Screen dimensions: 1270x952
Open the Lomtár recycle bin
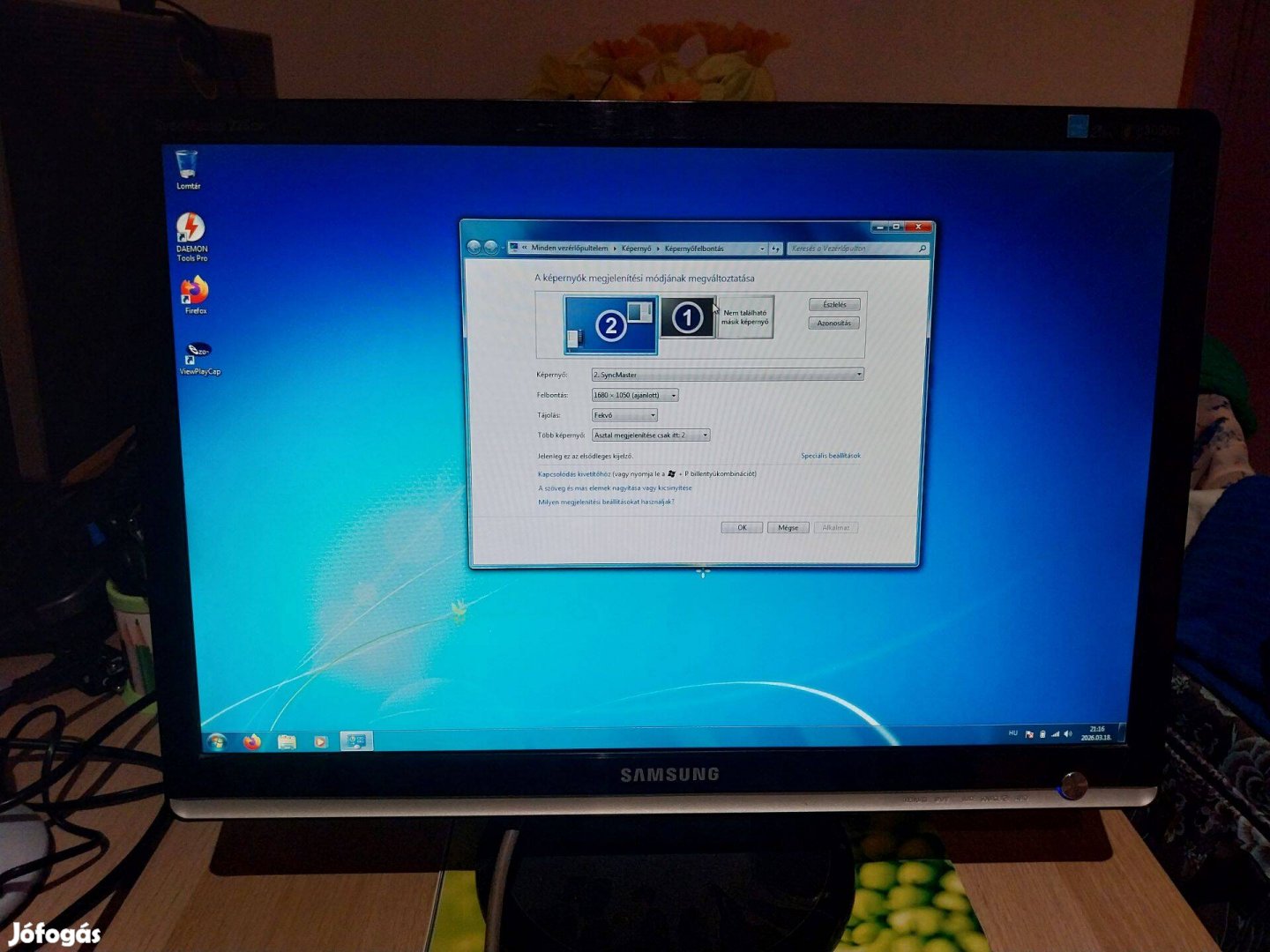(x=187, y=166)
